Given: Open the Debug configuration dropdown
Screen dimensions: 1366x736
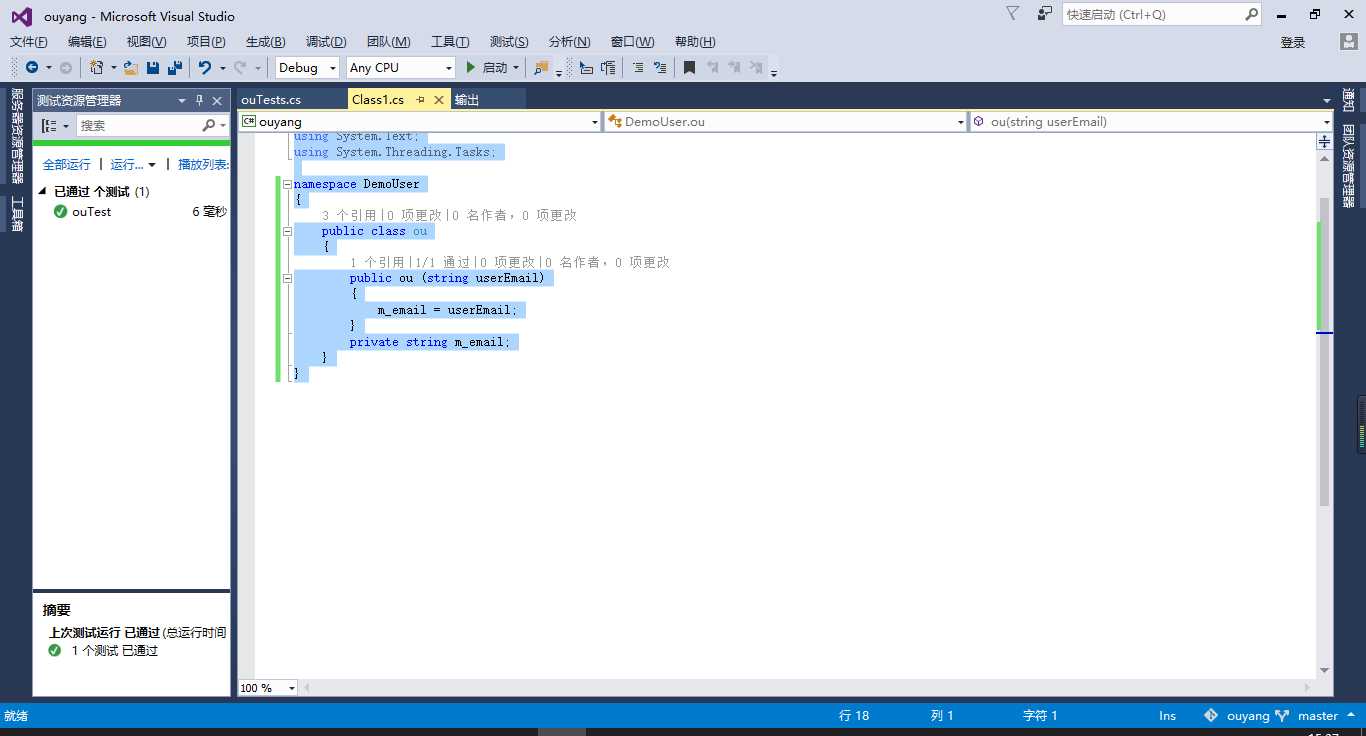Looking at the screenshot, I should 308,68.
